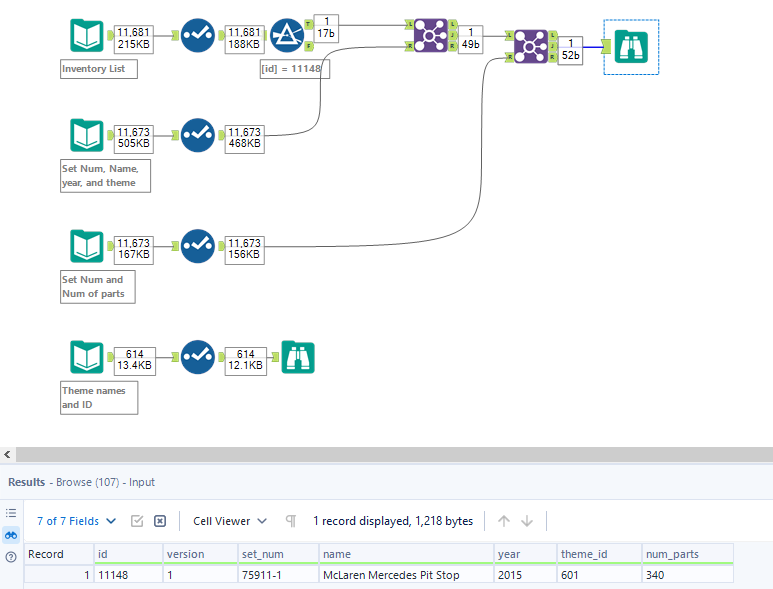This screenshot has height=589, width=773.
Task: Click the Theme names and ID annotation
Action: click(x=99, y=398)
